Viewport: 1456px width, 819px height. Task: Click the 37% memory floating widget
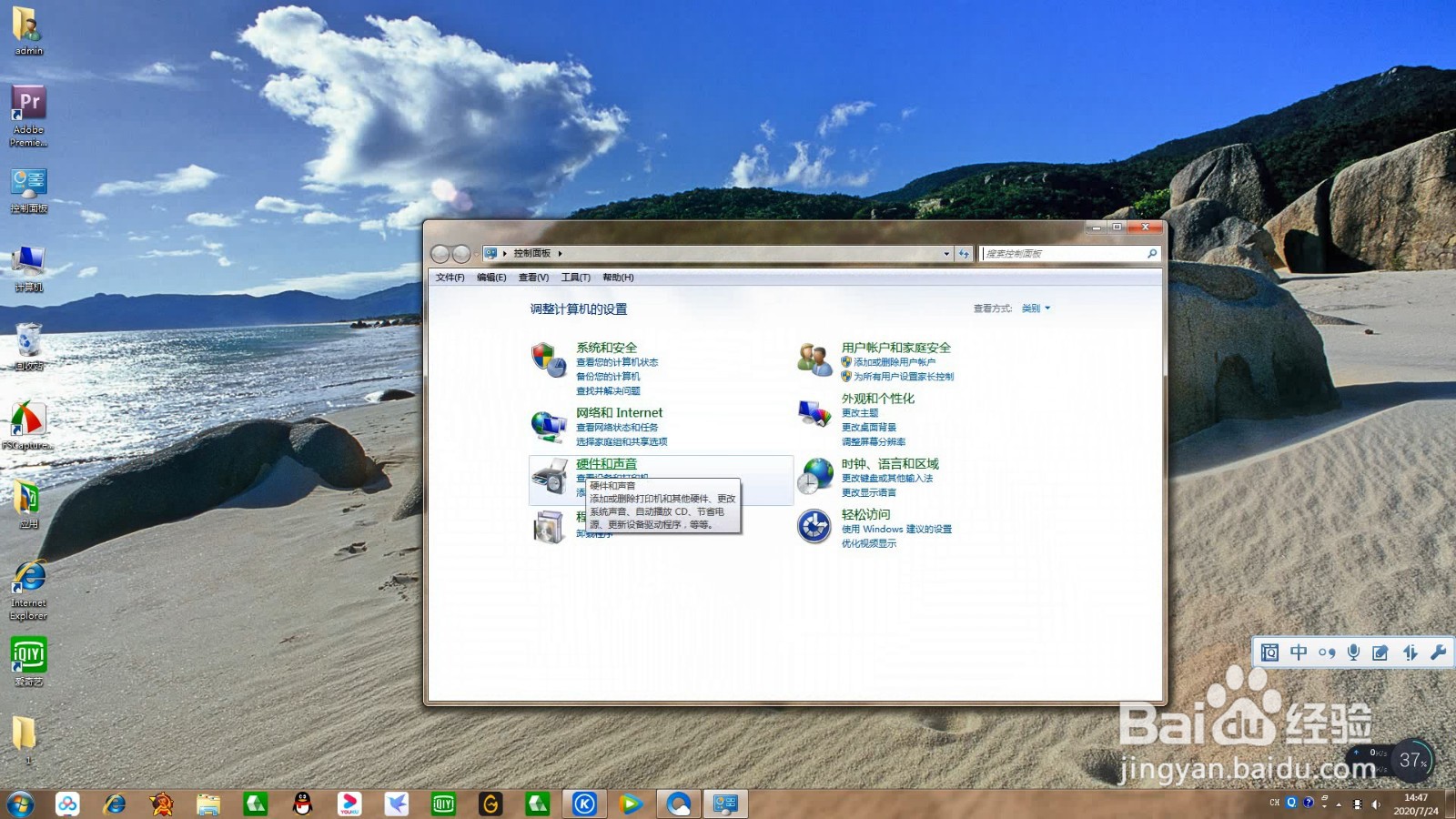pos(1411,760)
